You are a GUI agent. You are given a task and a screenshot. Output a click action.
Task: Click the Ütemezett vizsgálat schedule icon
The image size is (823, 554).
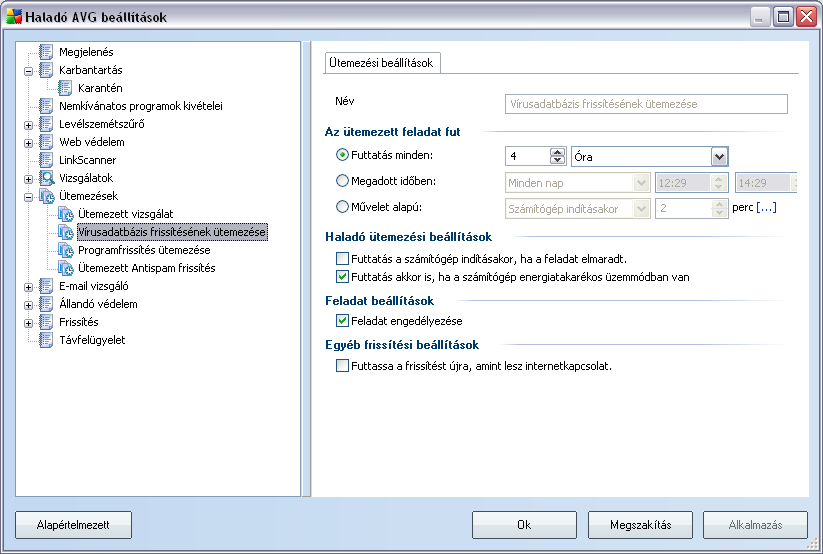(x=66, y=214)
